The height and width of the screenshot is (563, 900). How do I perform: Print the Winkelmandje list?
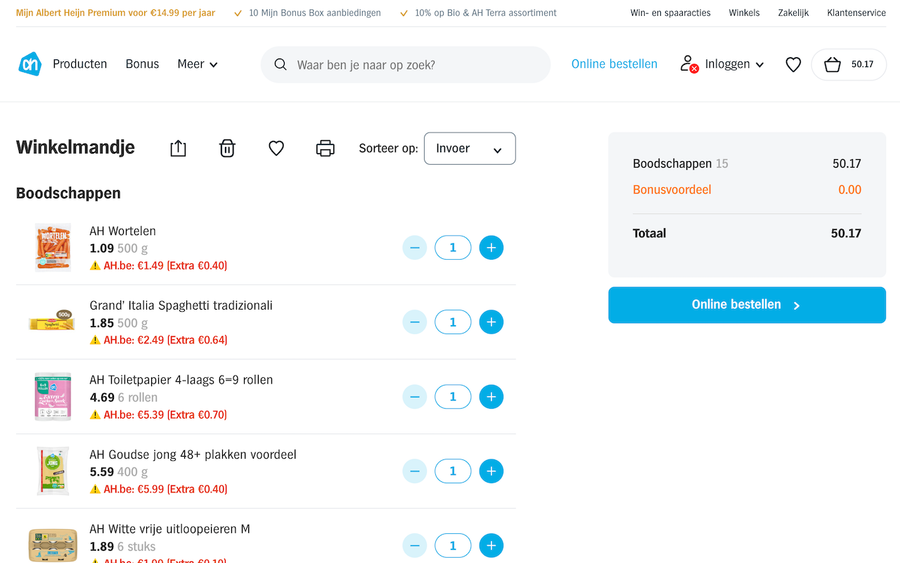click(325, 149)
